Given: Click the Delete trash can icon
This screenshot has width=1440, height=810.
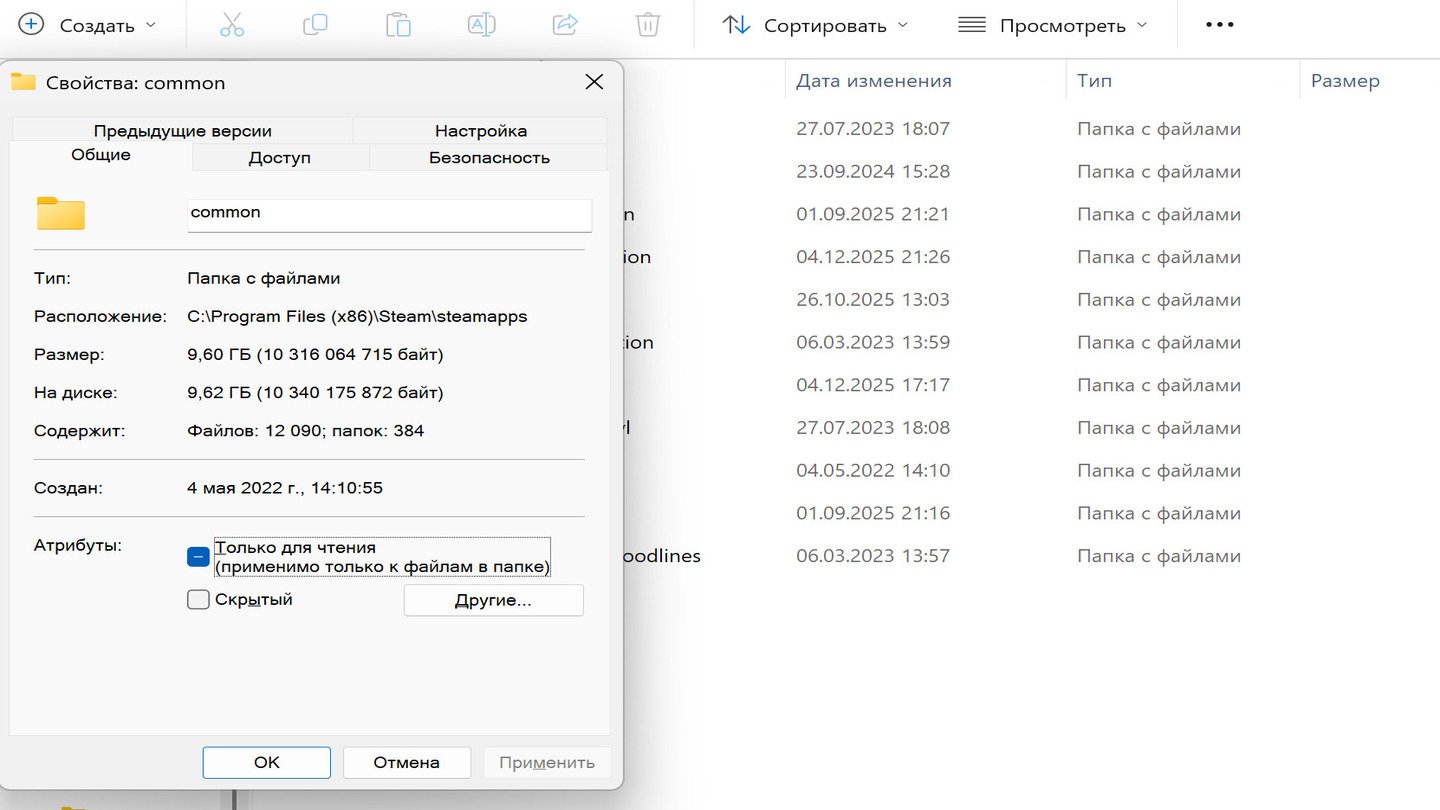Looking at the screenshot, I should (648, 25).
